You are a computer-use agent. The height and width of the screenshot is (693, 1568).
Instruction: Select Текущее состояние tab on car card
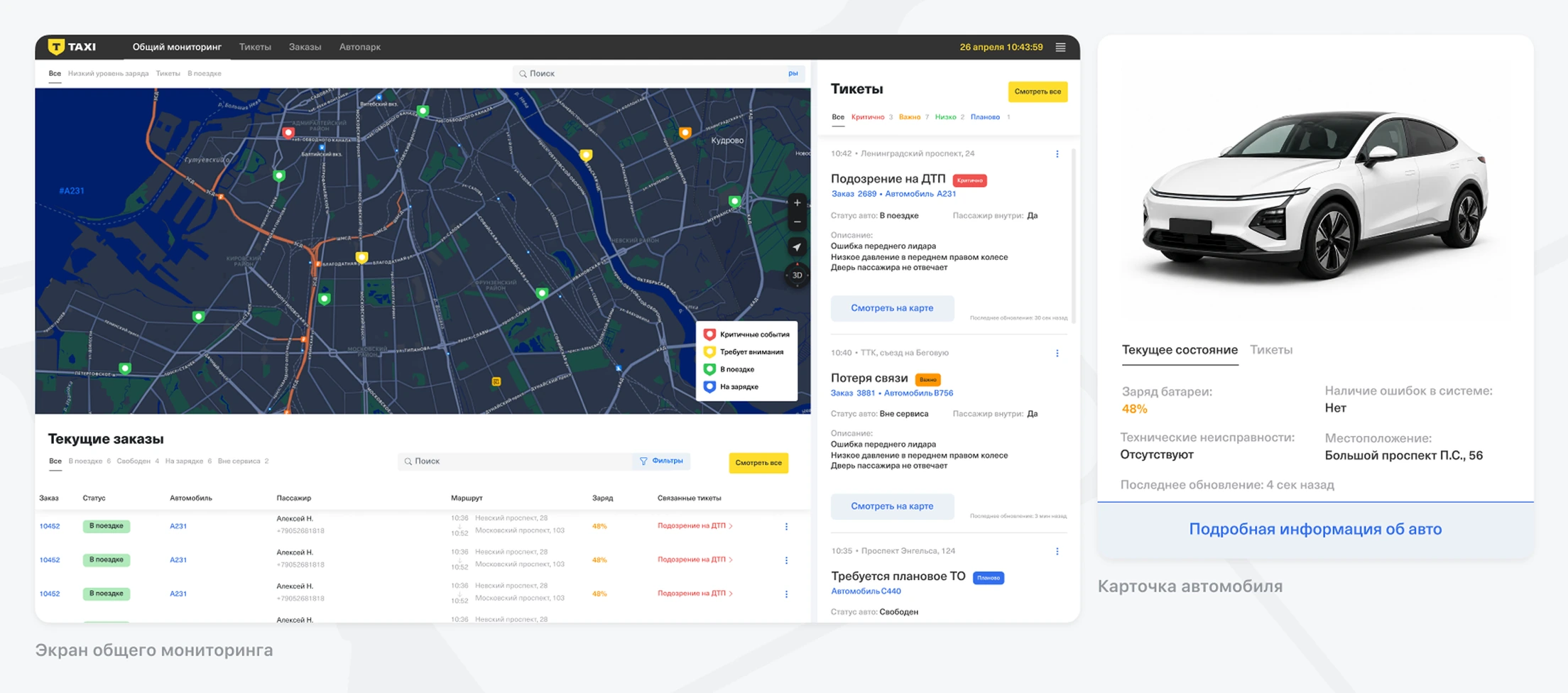(1180, 350)
